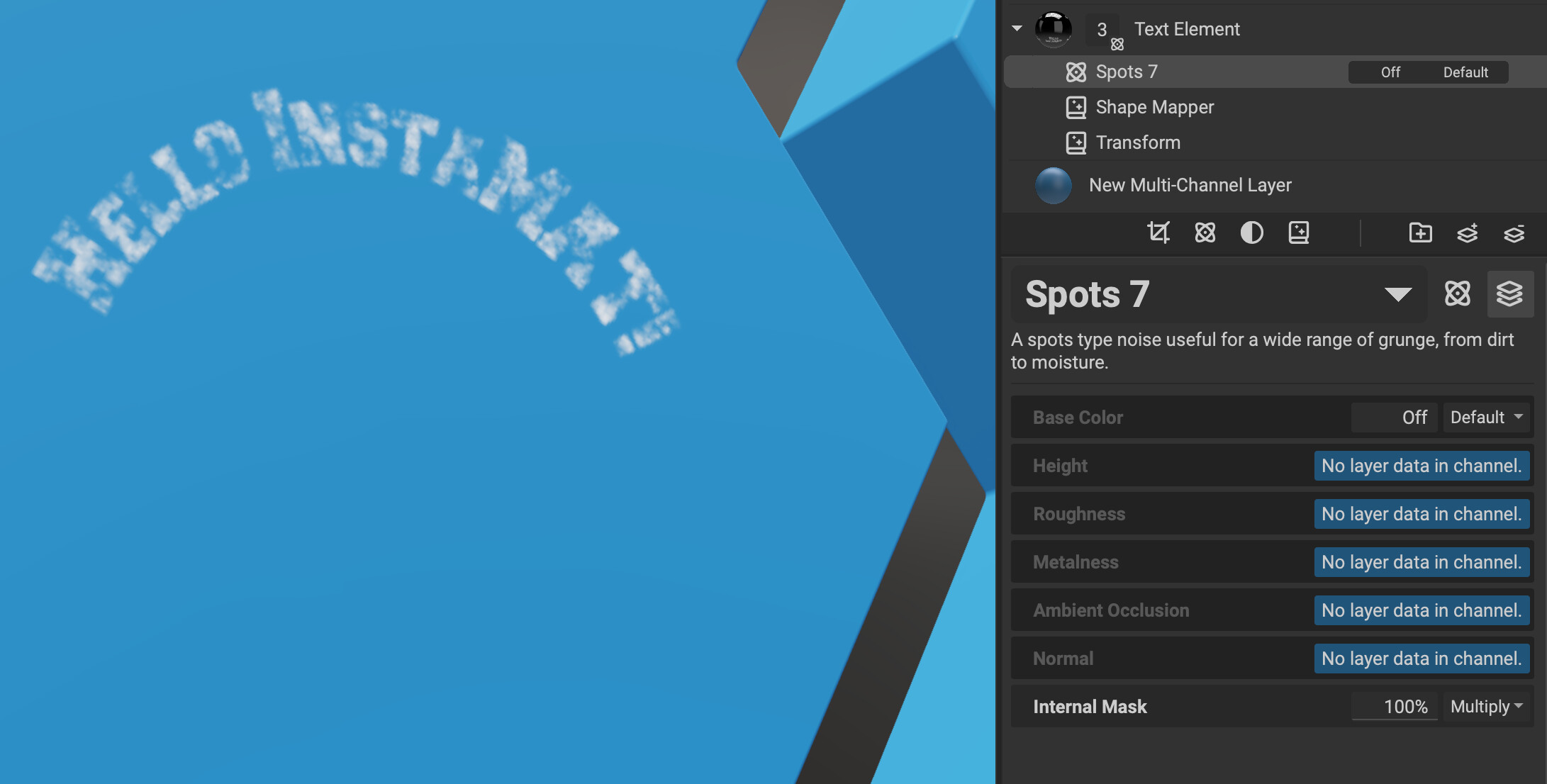The height and width of the screenshot is (784, 1547).
Task: Click the half-circle adjustment icon
Action: (1252, 233)
